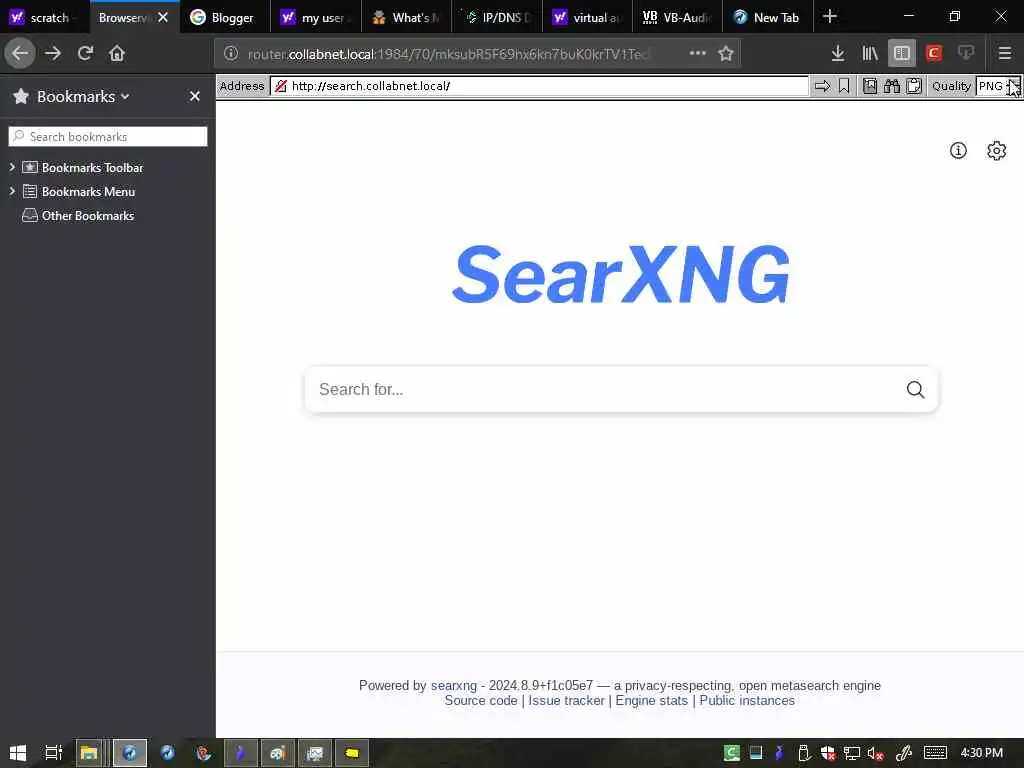Switch to the my user tab

click(315, 17)
